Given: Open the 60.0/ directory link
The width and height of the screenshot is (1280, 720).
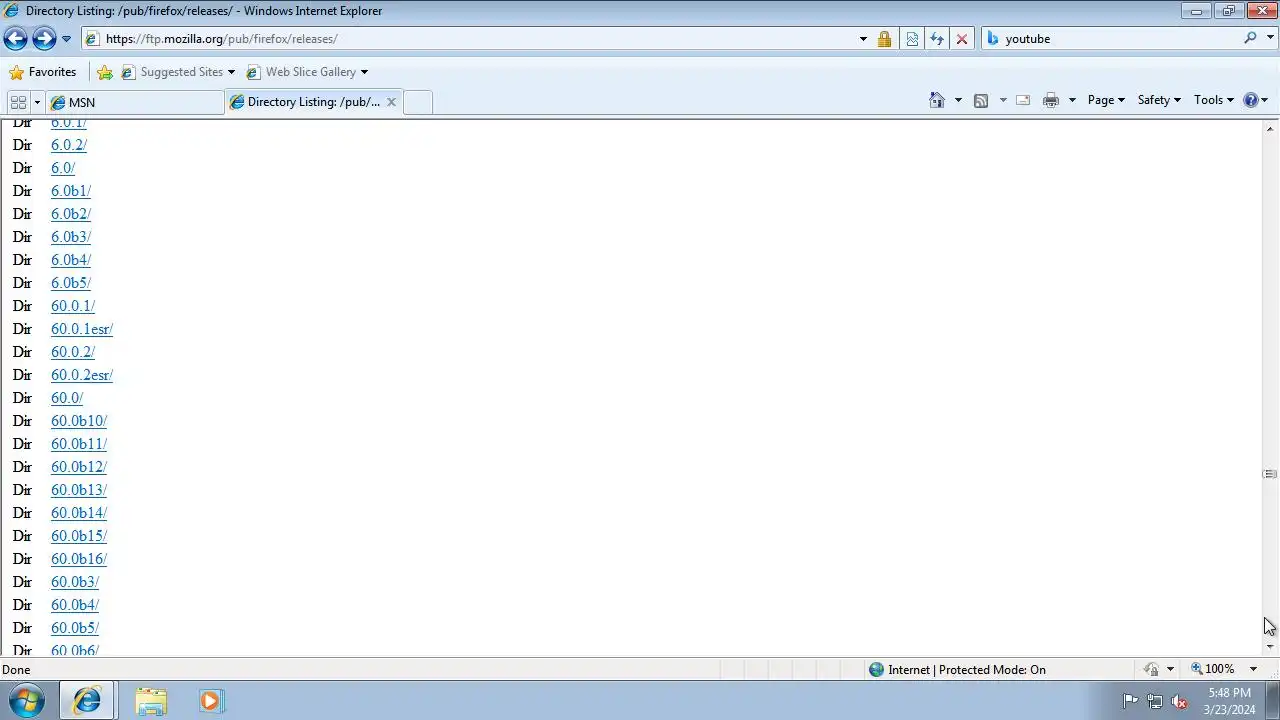Looking at the screenshot, I should [67, 398].
